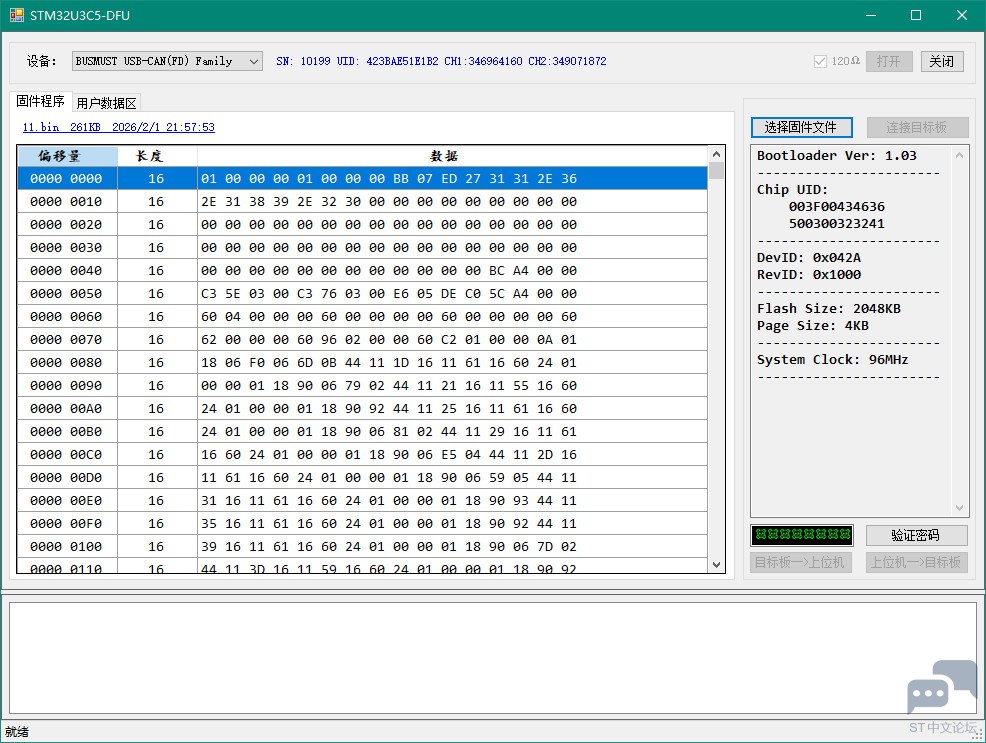Click the masked password input field

[802, 536]
